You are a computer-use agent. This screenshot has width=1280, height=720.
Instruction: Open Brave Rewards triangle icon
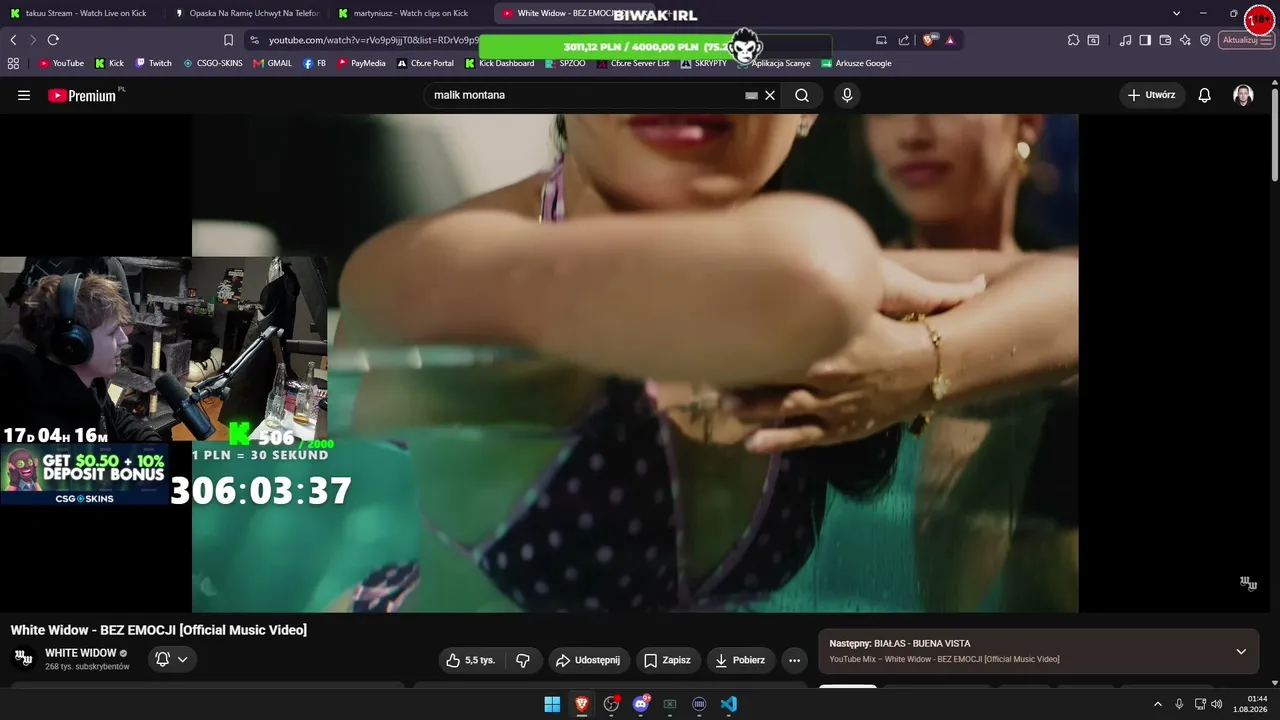click(x=950, y=40)
